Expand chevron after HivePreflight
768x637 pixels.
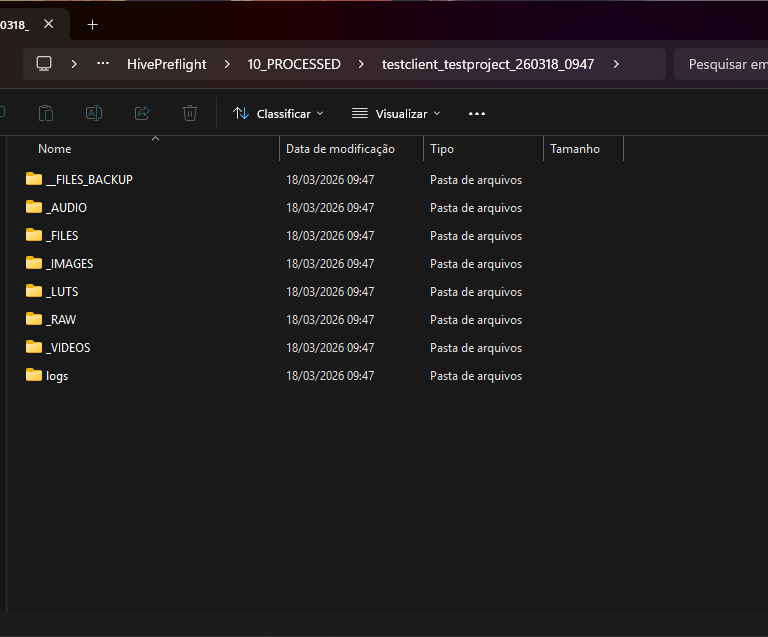[227, 64]
